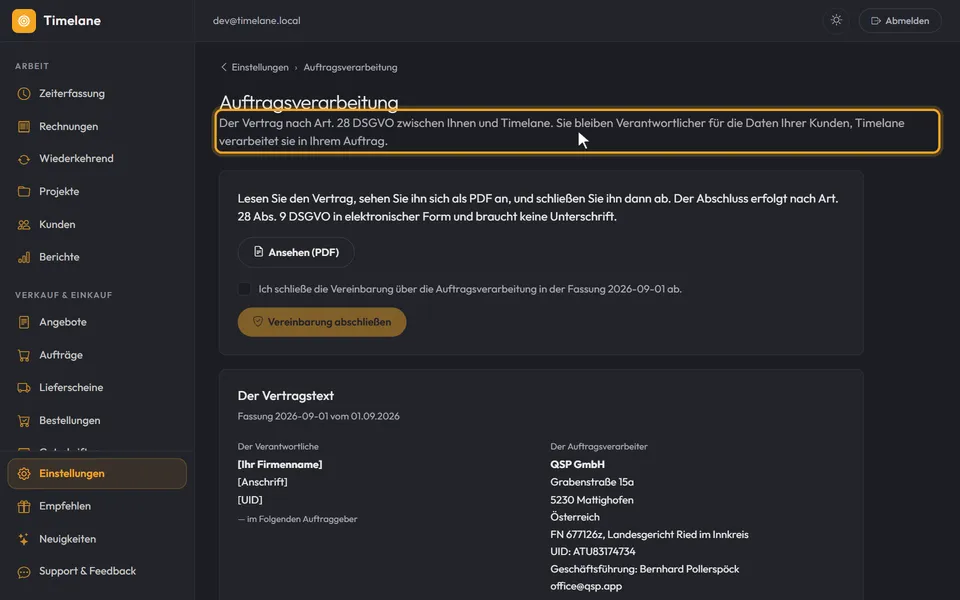Open the Zeiterfassung menu item
960x600 pixels.
pos(97,94)
